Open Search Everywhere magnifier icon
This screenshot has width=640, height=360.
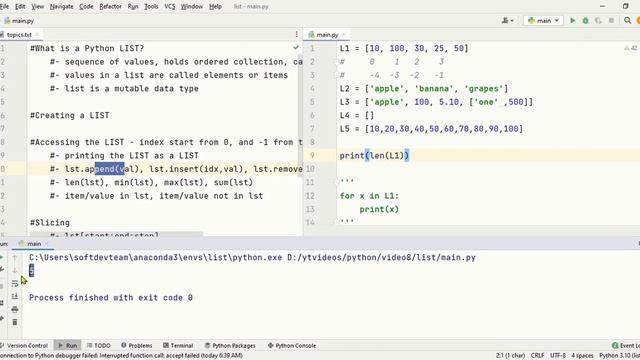[627, 20]
